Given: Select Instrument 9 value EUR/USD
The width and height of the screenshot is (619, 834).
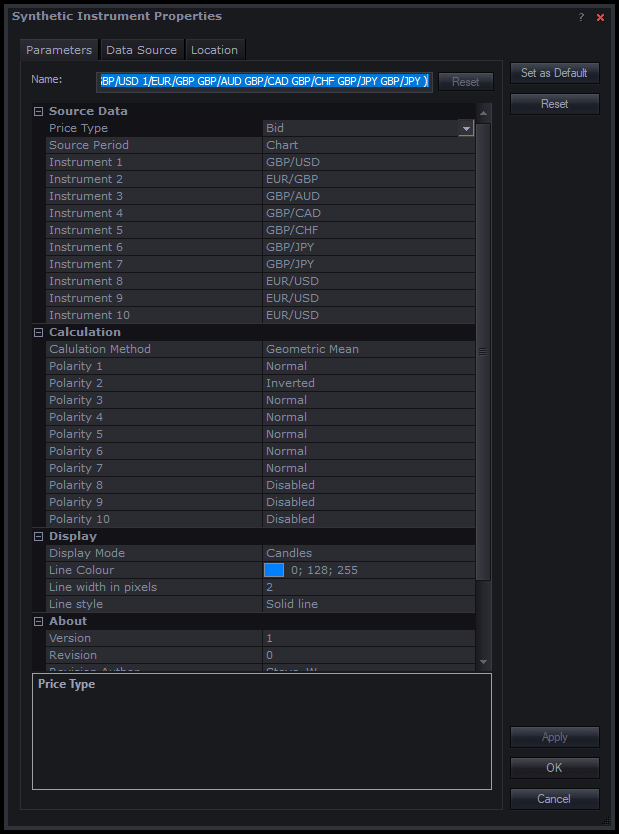Looking at the screenshot, I should 369,298.
